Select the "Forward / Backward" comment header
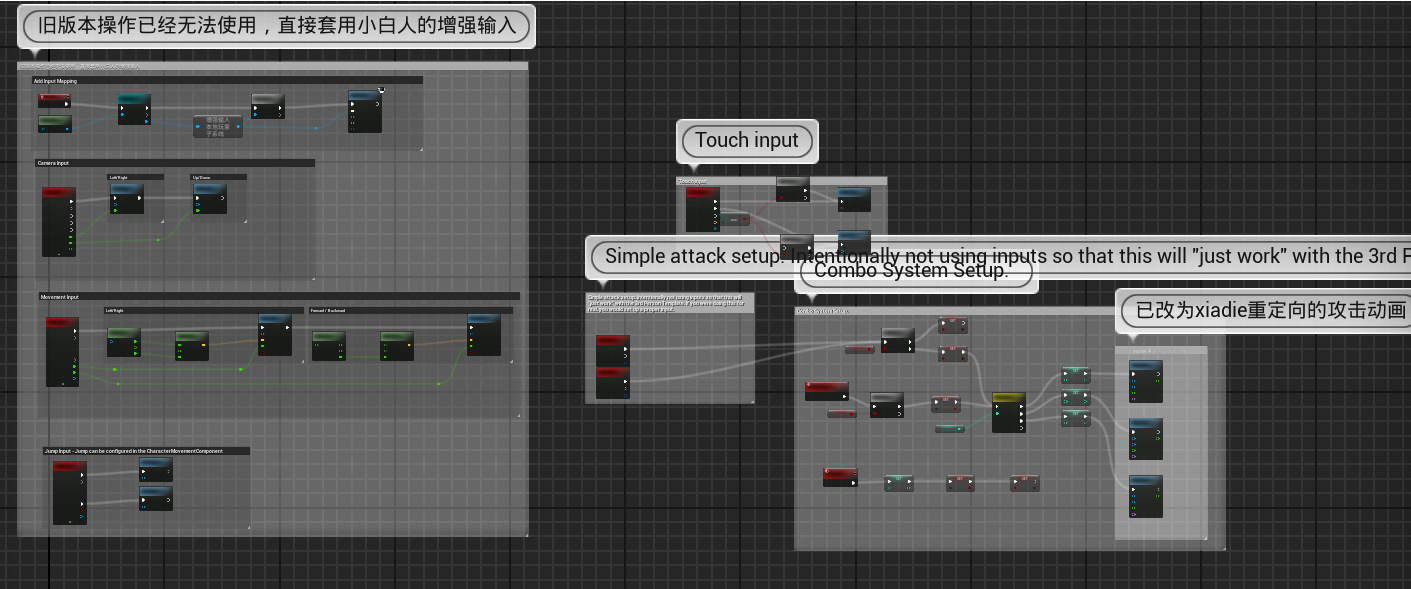This screenshot has height=589, width=1411. pos(410,311)
